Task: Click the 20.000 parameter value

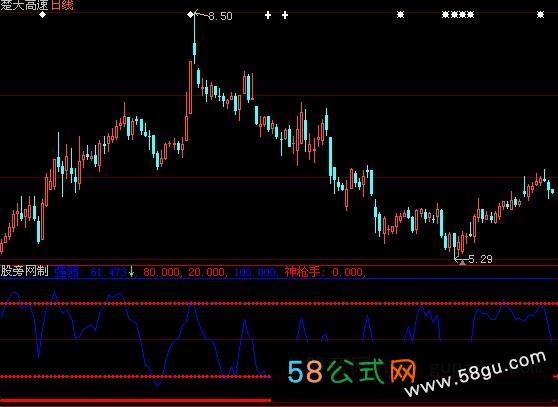Action: click(x=206, y=273)
